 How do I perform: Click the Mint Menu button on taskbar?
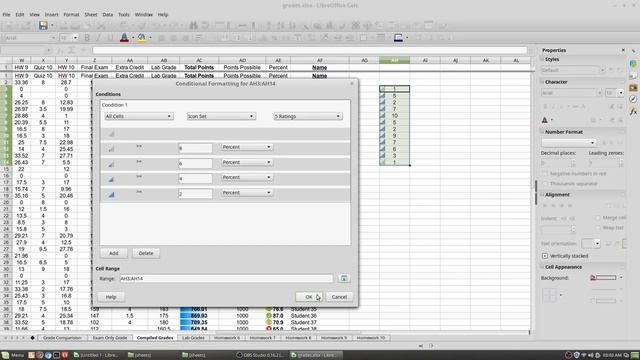point(13,355)
